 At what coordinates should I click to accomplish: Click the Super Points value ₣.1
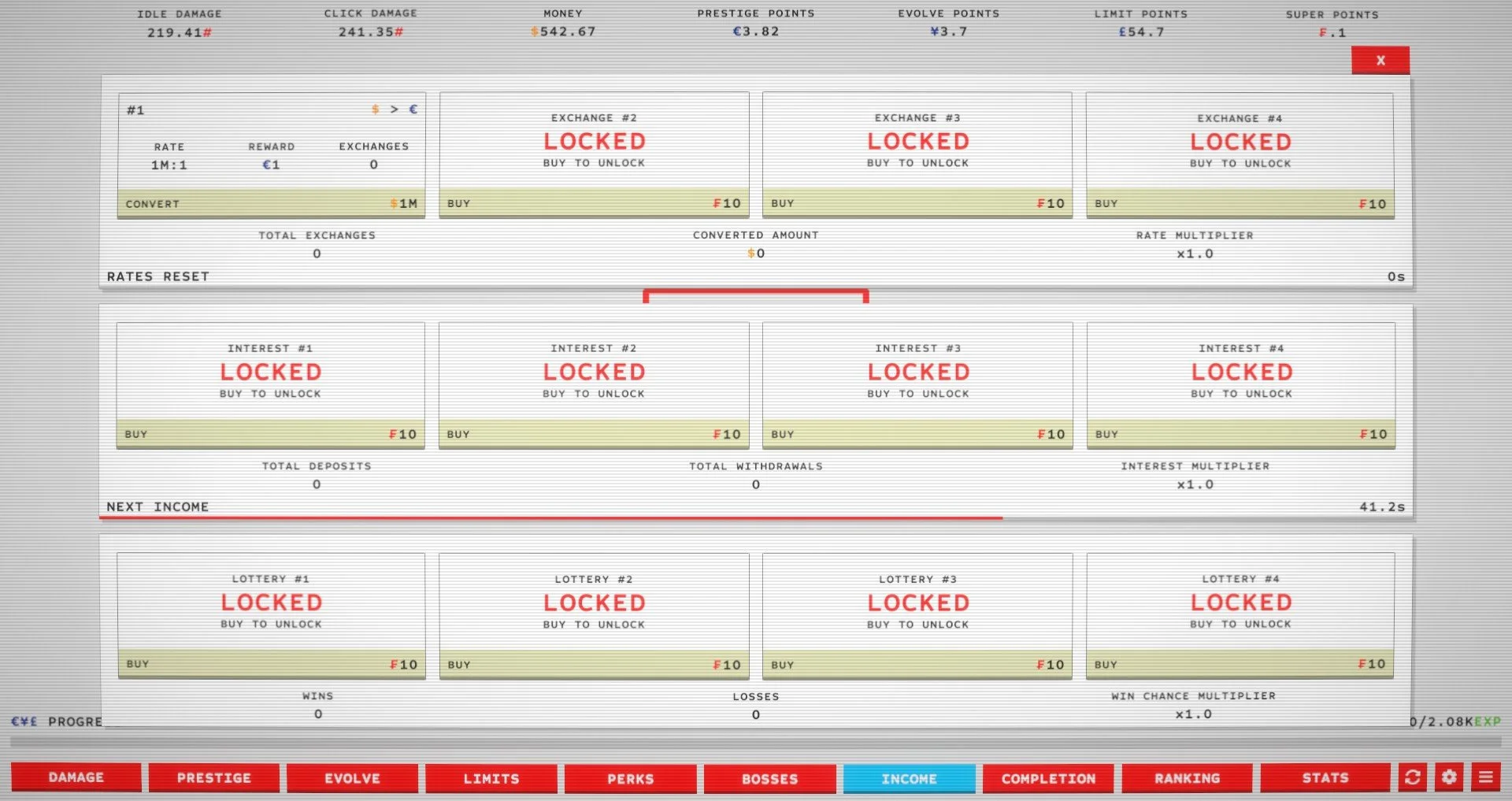pyautogui.click(x=1332, y=32)
